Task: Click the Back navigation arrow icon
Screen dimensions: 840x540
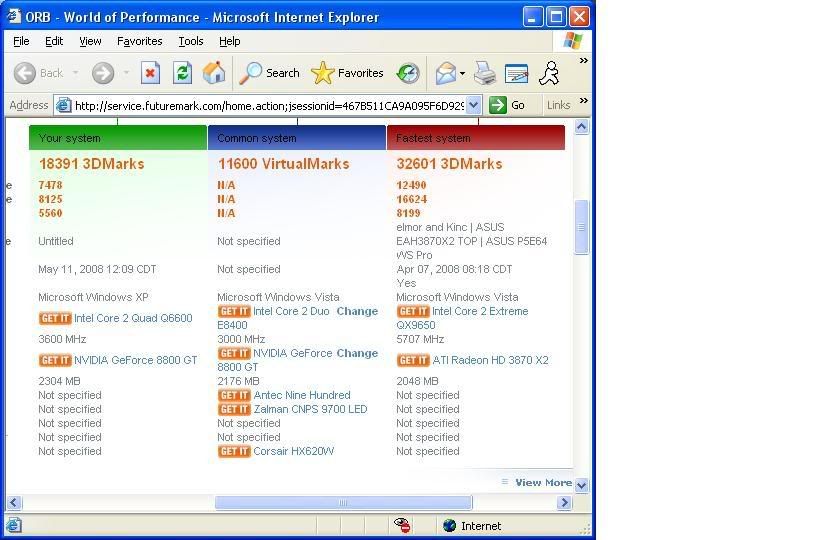Action: point(25,73)
